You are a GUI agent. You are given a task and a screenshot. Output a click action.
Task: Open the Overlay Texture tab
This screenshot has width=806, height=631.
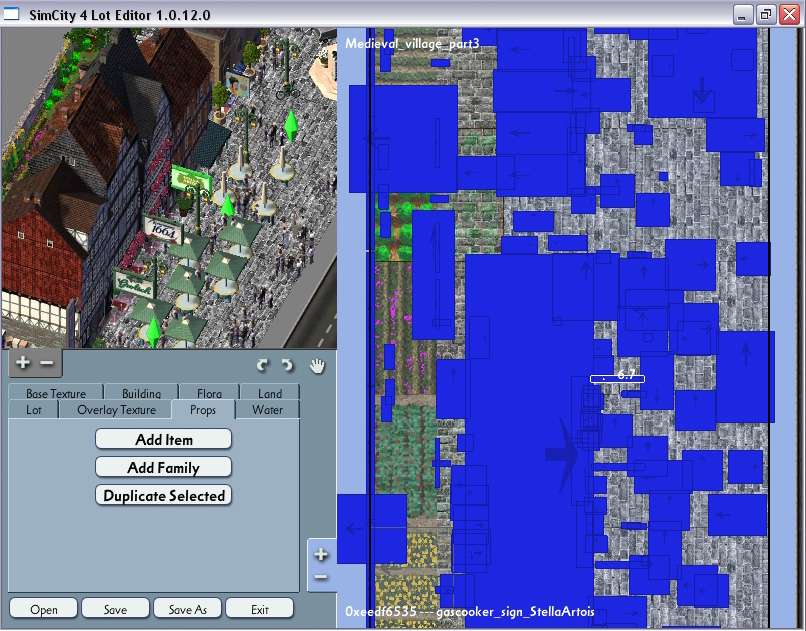(x=116, y=410)
